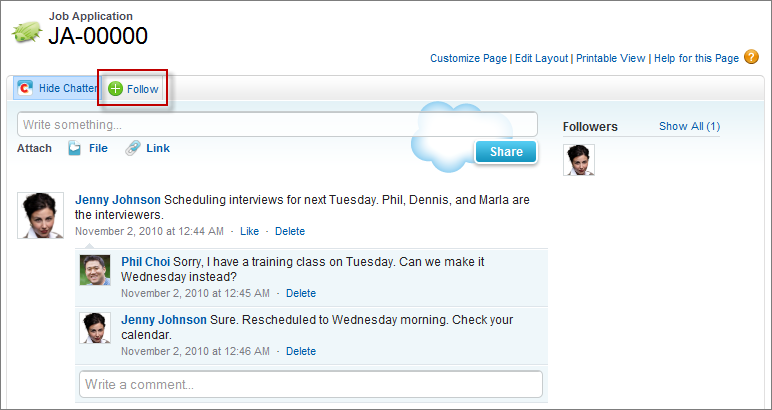The image size is (772, 410).
Task: Open the orange help question mark icon
Action: coord(751,57)
